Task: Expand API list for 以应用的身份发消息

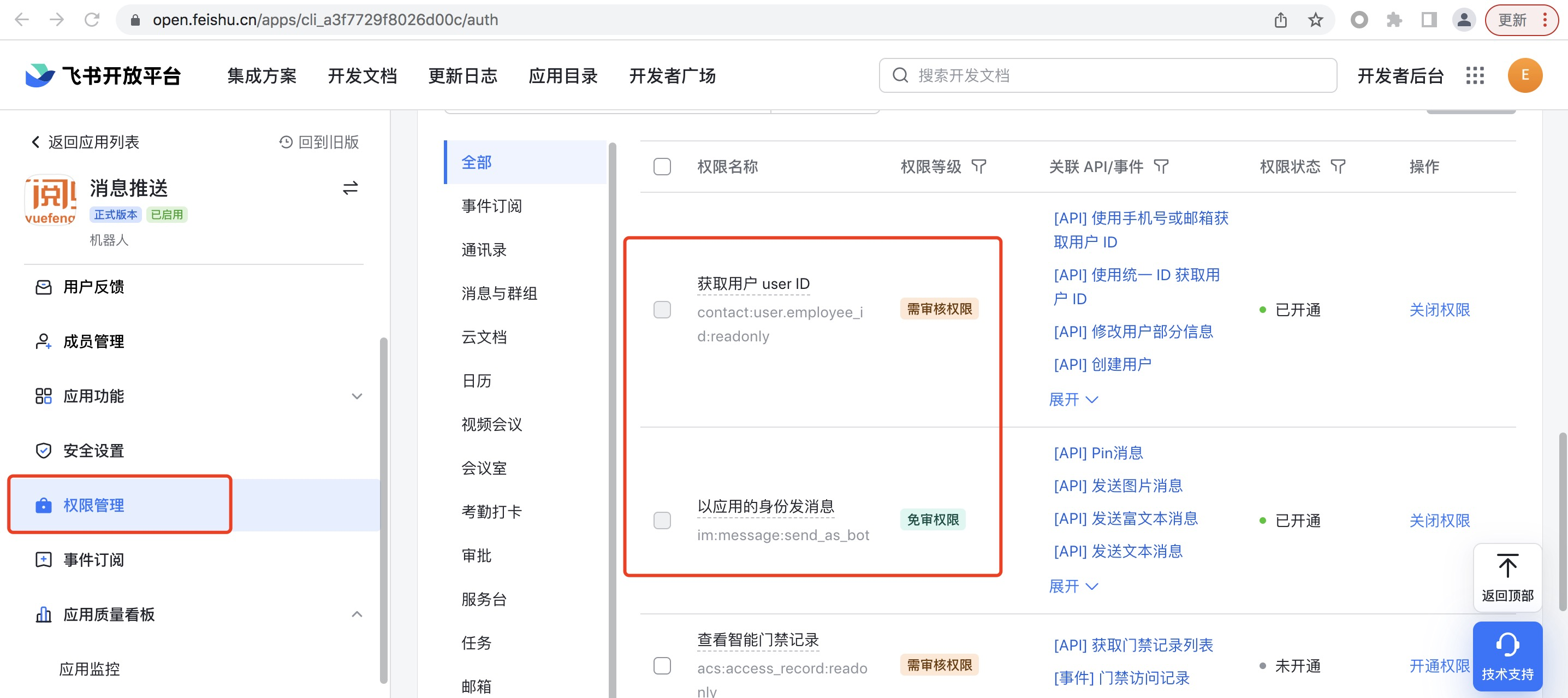Action: pos(1072,586)
